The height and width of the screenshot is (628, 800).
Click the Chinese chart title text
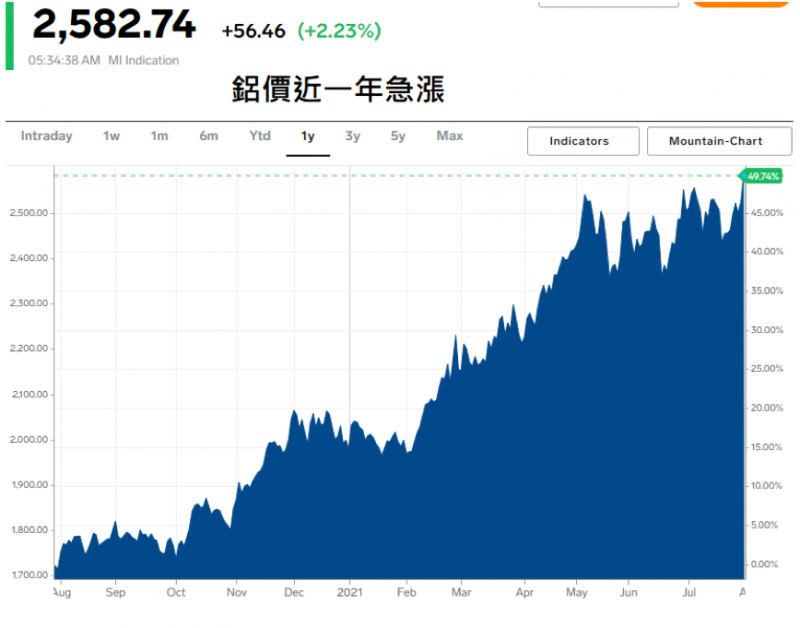(338, 89)
